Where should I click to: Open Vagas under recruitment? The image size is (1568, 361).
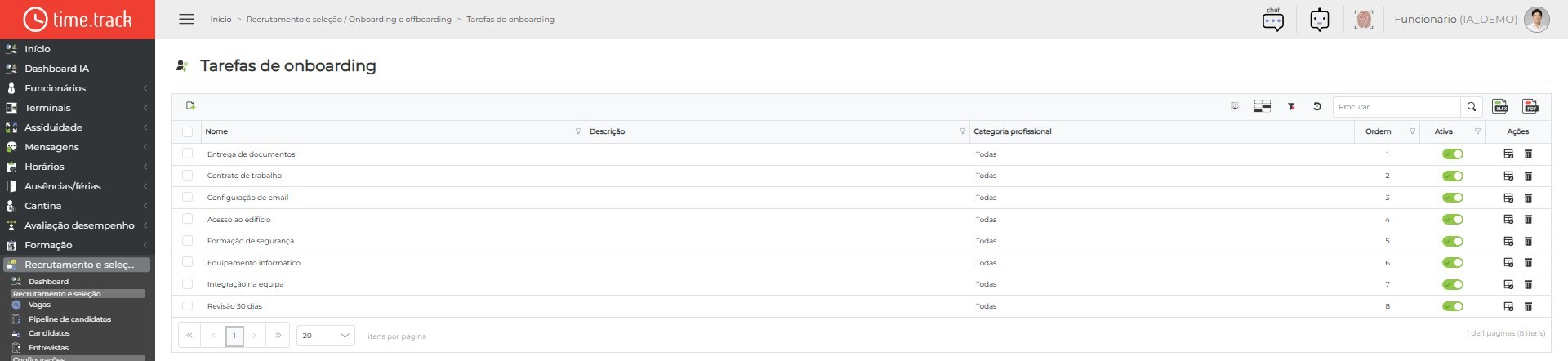click(39, 305)
